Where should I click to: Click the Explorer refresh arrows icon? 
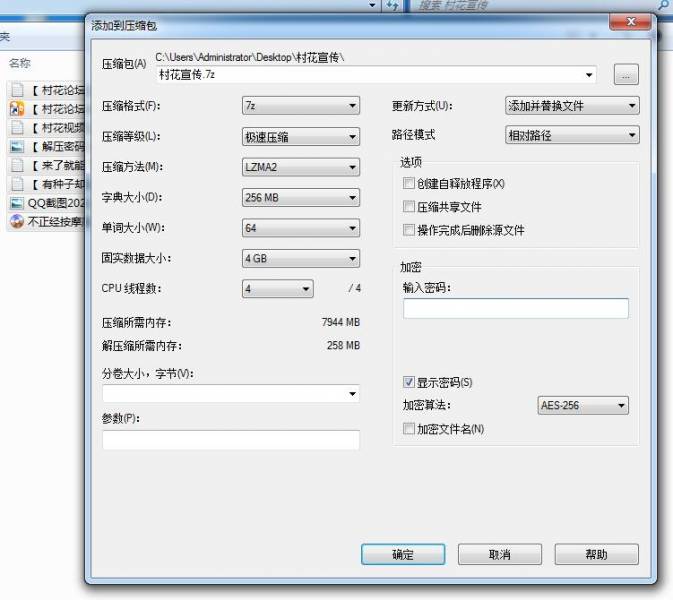[x=393, y=6]
